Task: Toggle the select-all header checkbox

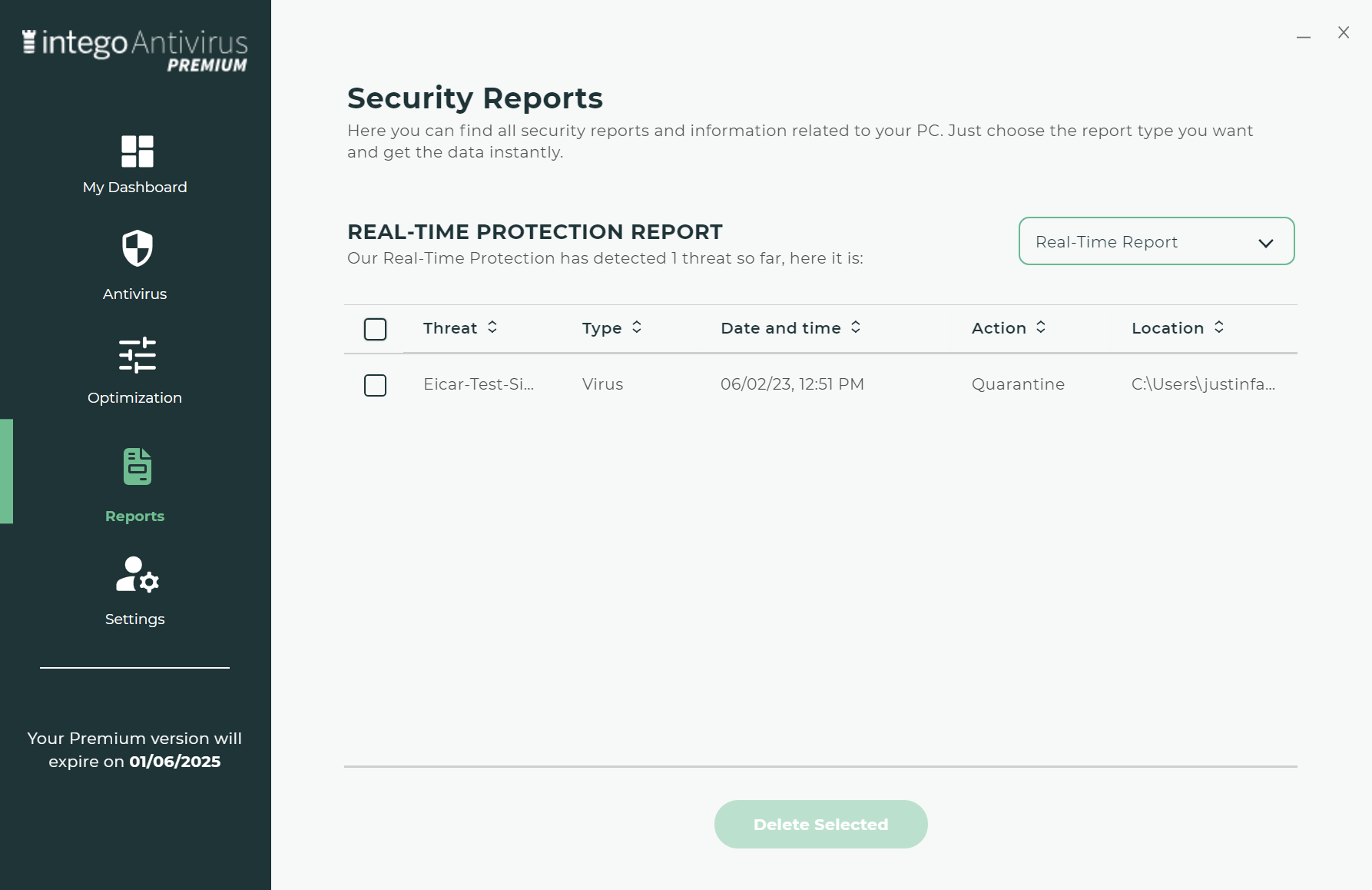Action: tap(375, 329)
